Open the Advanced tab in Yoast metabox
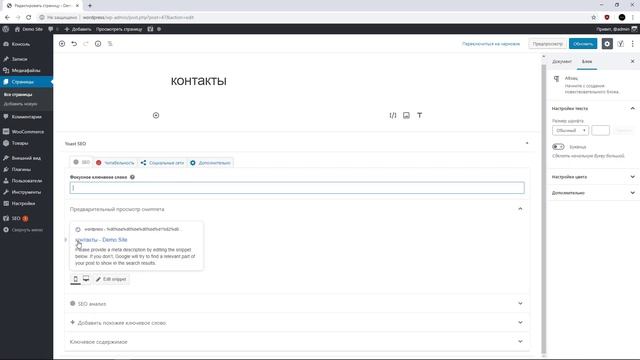The height and width of the screenshot is (360, 640). [x=210, y=163]
